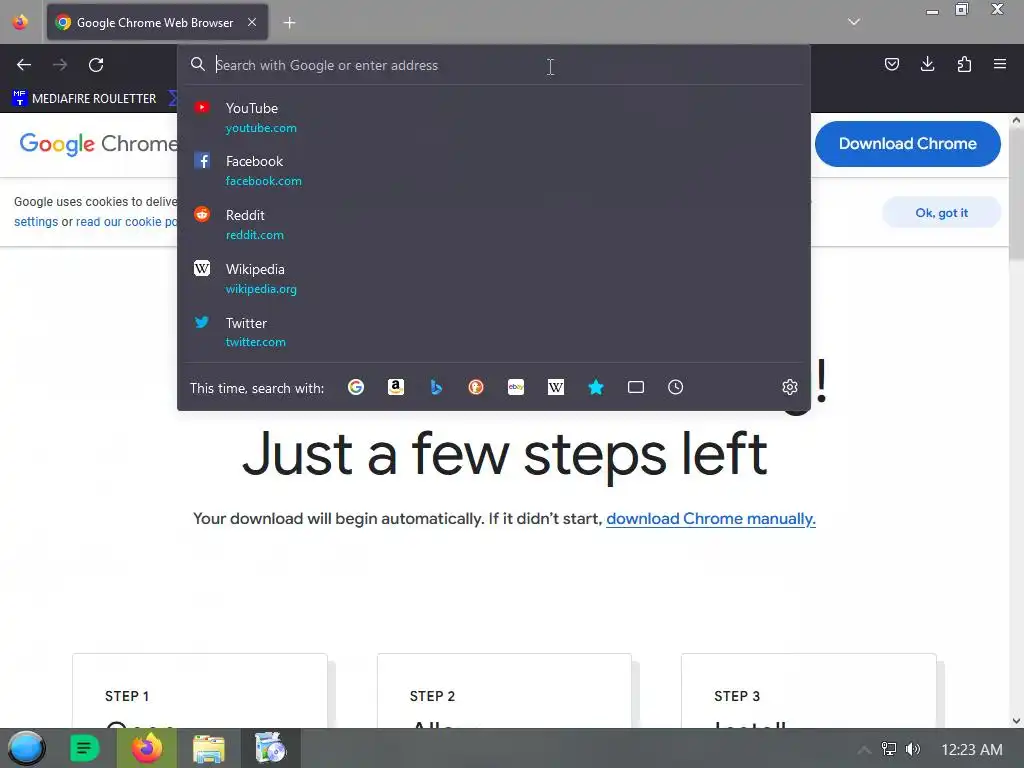Search bookmarks with the star icon
This screenshot has width=1024, height=768.
(596, 387)
